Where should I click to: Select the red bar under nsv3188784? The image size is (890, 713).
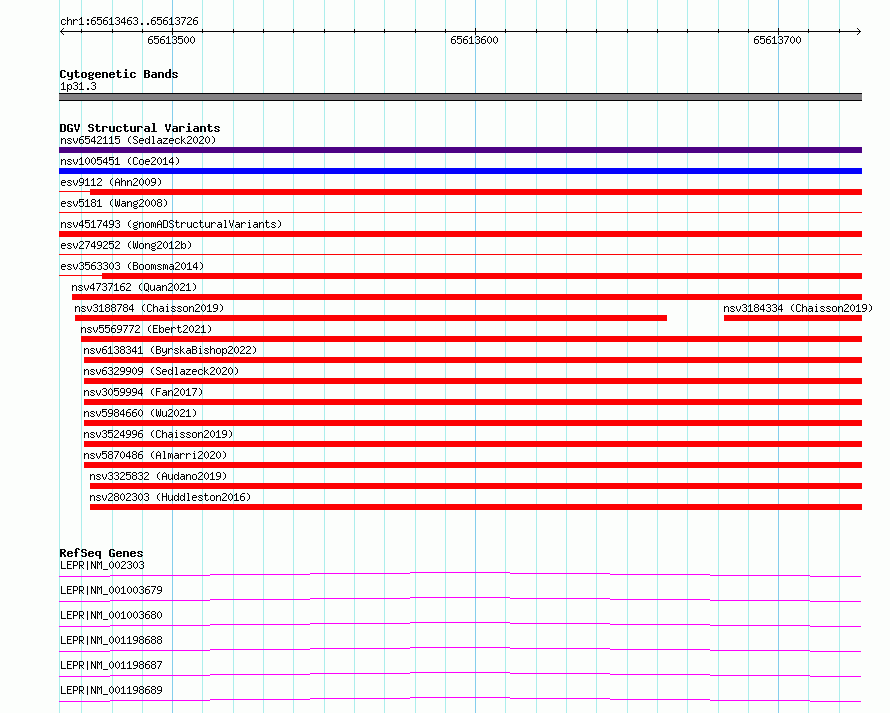pyautogui.click(x=371, y=318)
